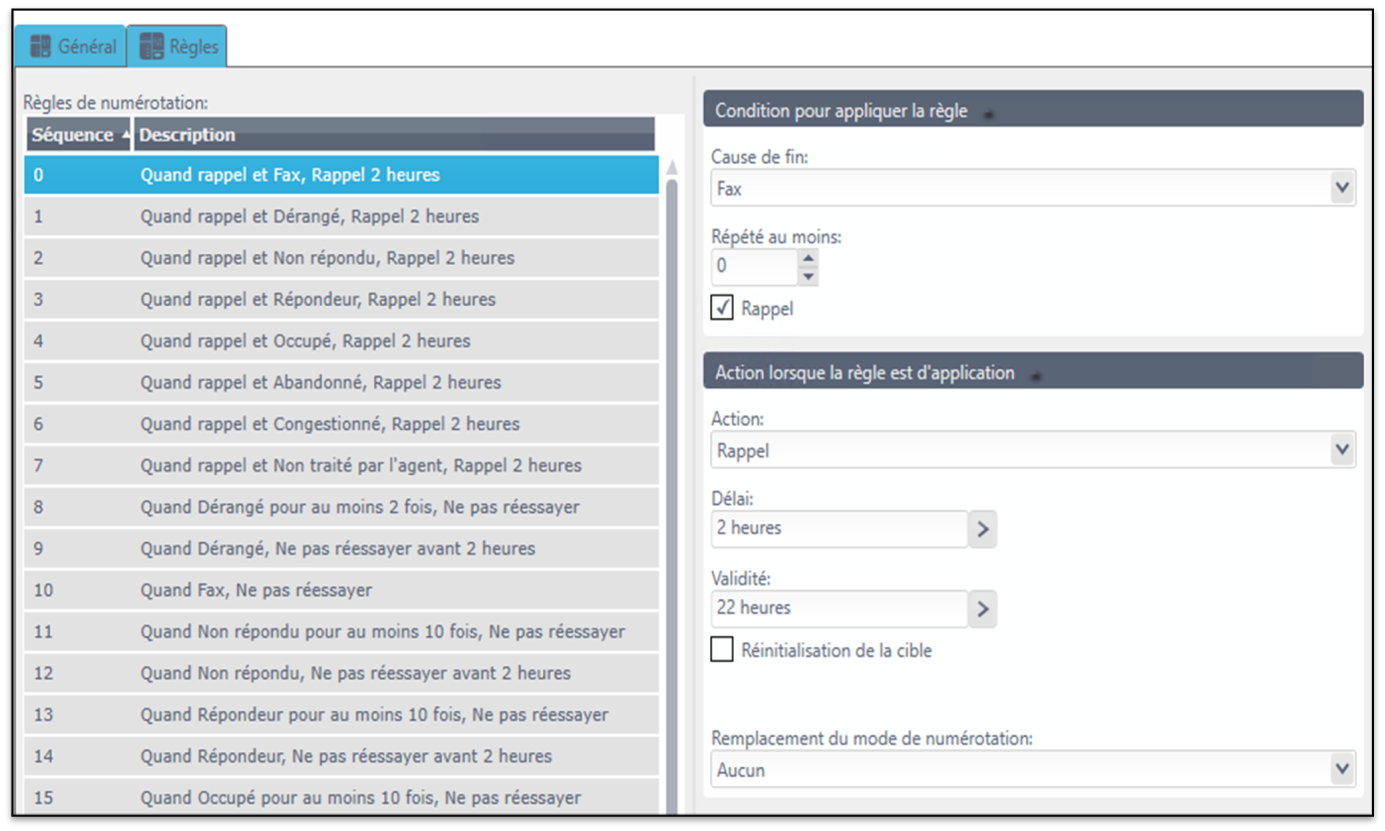Select rule Quand rappel et Abandonné
The height and width of the screenshot is (831, 1385).
[341, 382]
